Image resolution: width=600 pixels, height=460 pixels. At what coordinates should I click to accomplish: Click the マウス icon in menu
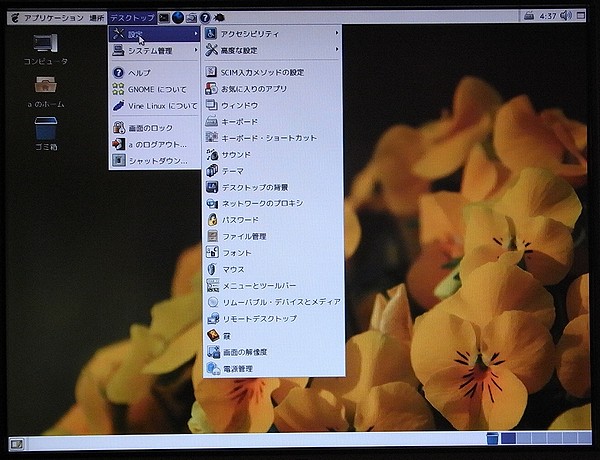click(212, 269)
